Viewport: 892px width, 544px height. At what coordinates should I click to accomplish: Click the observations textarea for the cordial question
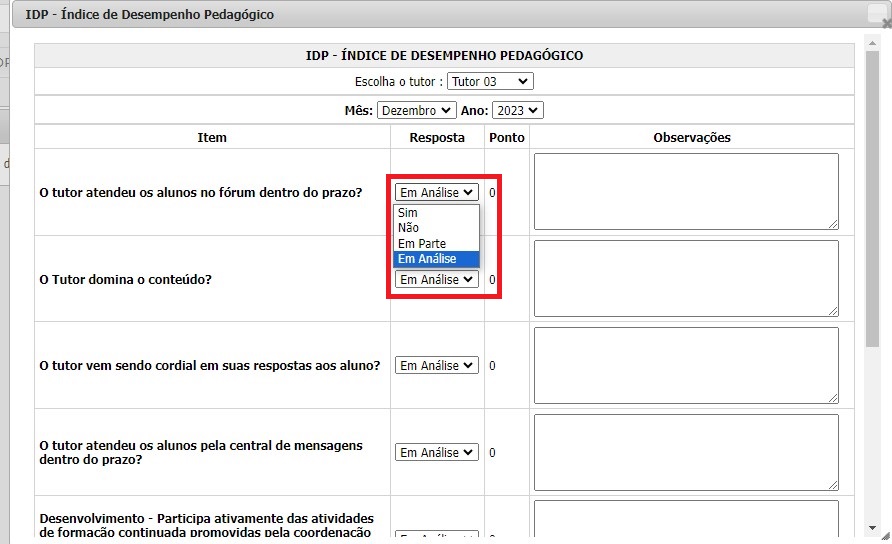686,365
